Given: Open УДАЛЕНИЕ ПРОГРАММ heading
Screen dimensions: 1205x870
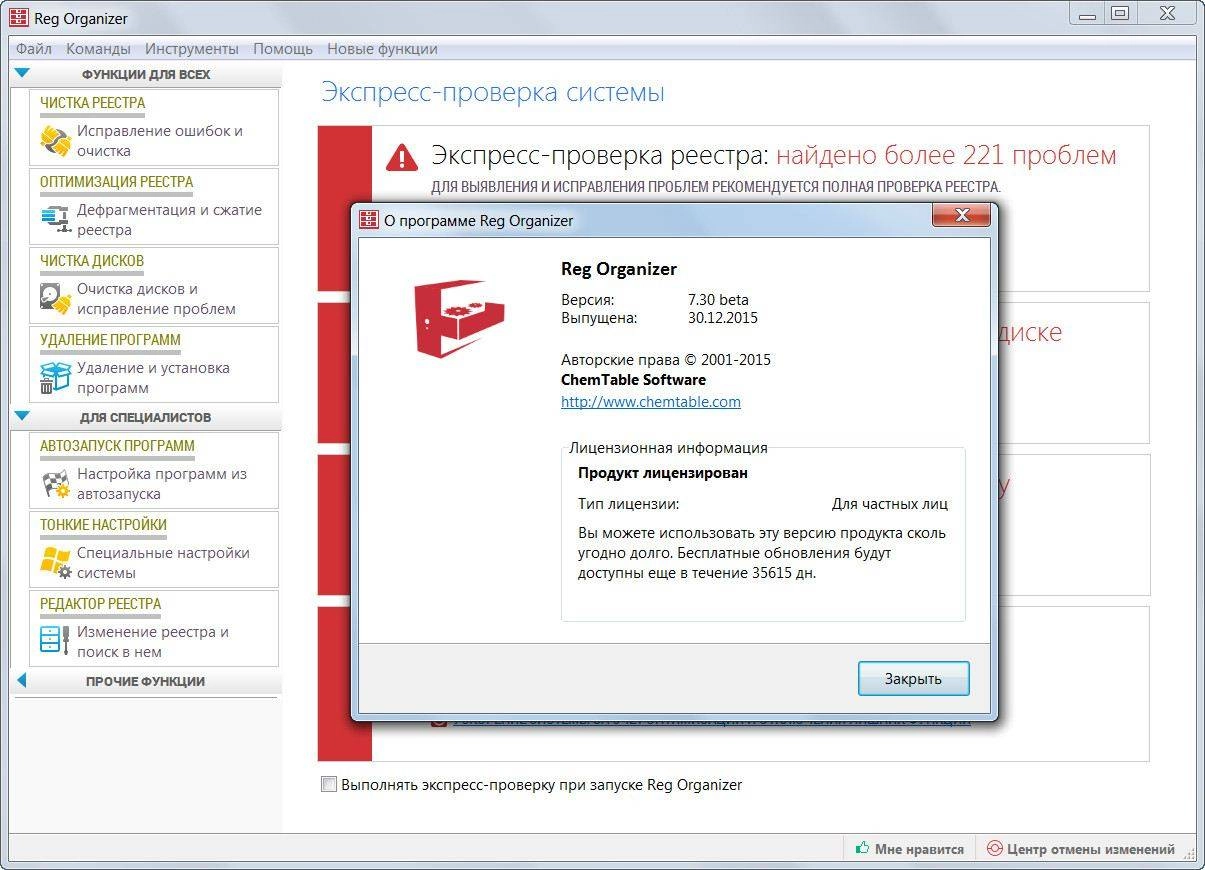Looking at the screenshot, I should coord(110,340).
